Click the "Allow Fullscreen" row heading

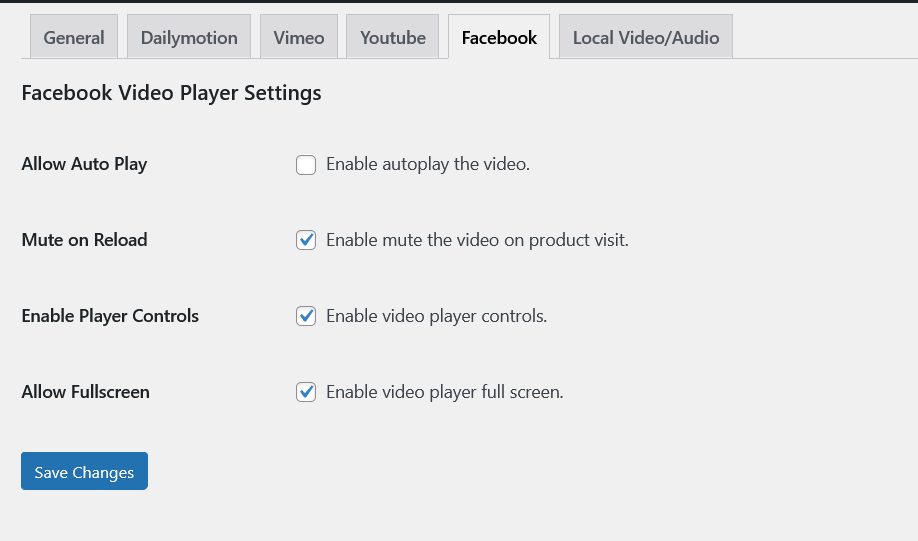tap(85, 392)
